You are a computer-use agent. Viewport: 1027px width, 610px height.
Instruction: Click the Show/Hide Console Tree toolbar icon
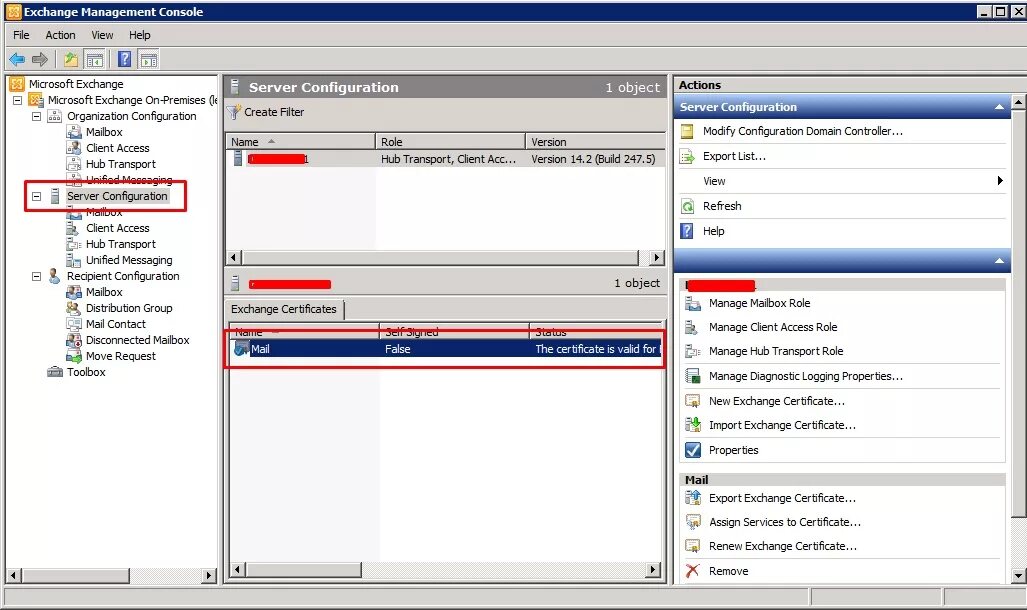point(95,60)
